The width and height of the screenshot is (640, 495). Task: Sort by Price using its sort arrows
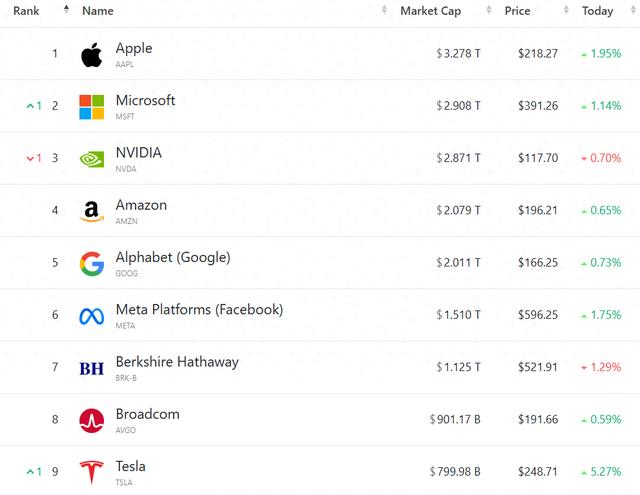tap(566, 10)
